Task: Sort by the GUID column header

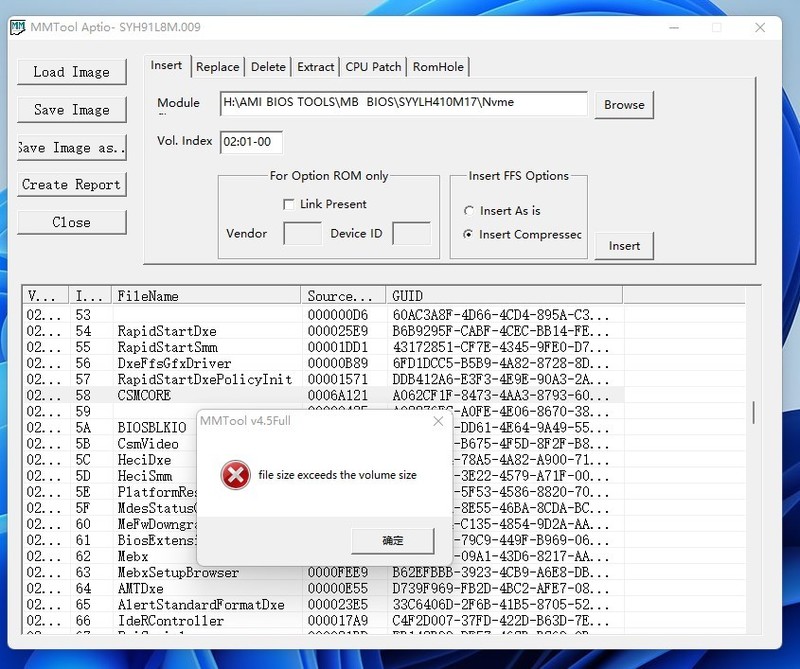Action: [504, 296]
